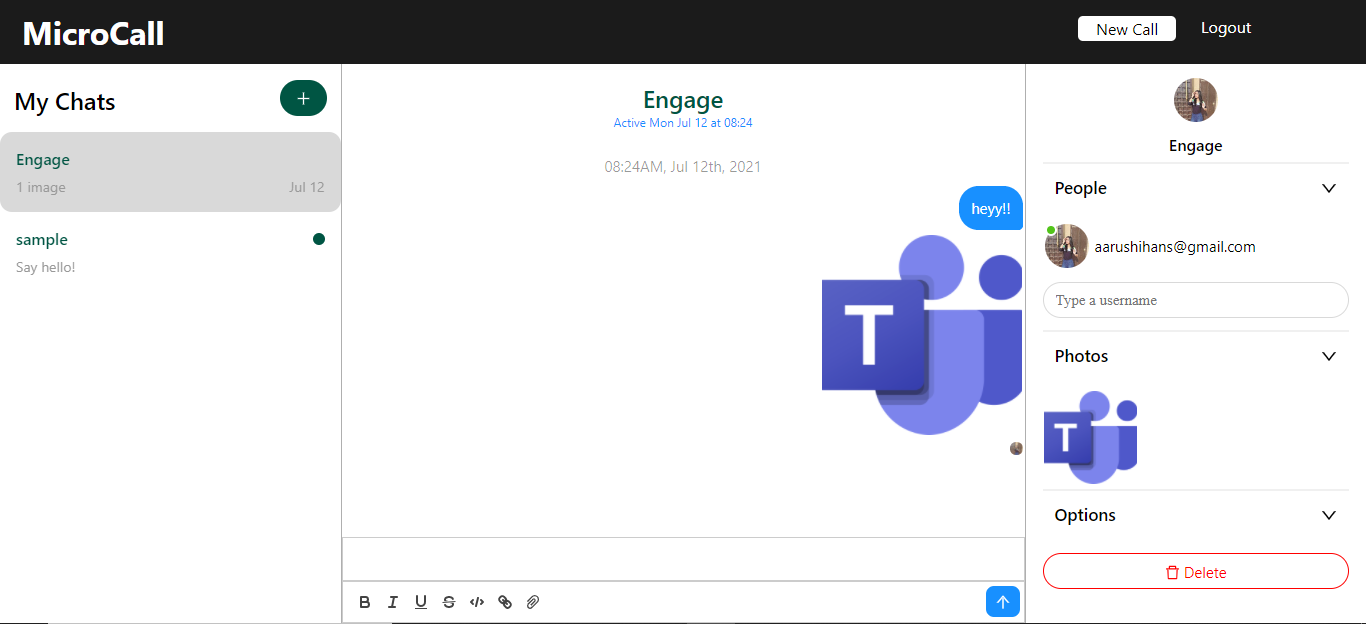Click the Engage chat avatar in the side panel
Viewport: 1366px width, 624px height.
(1196, 100)
